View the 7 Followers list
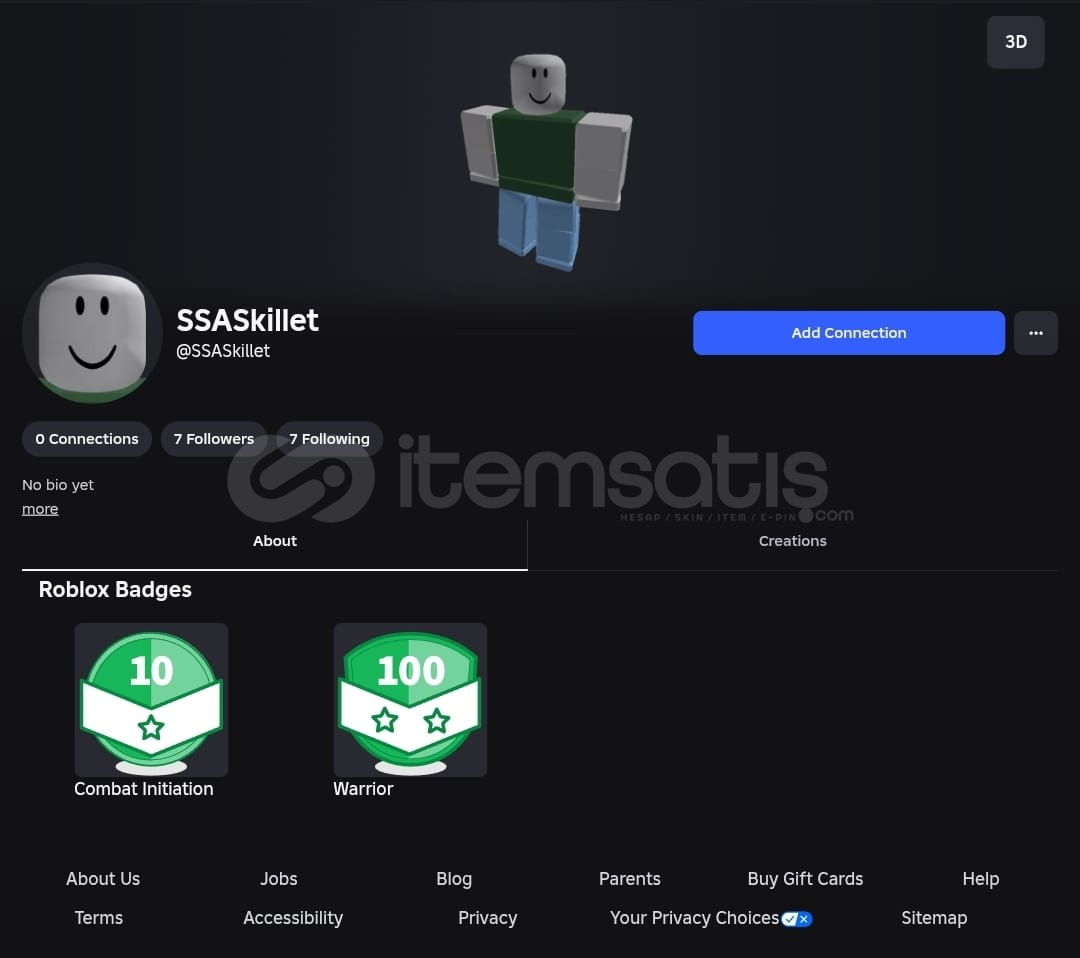This screenshot has width=1080, height=958. [214, 439]
